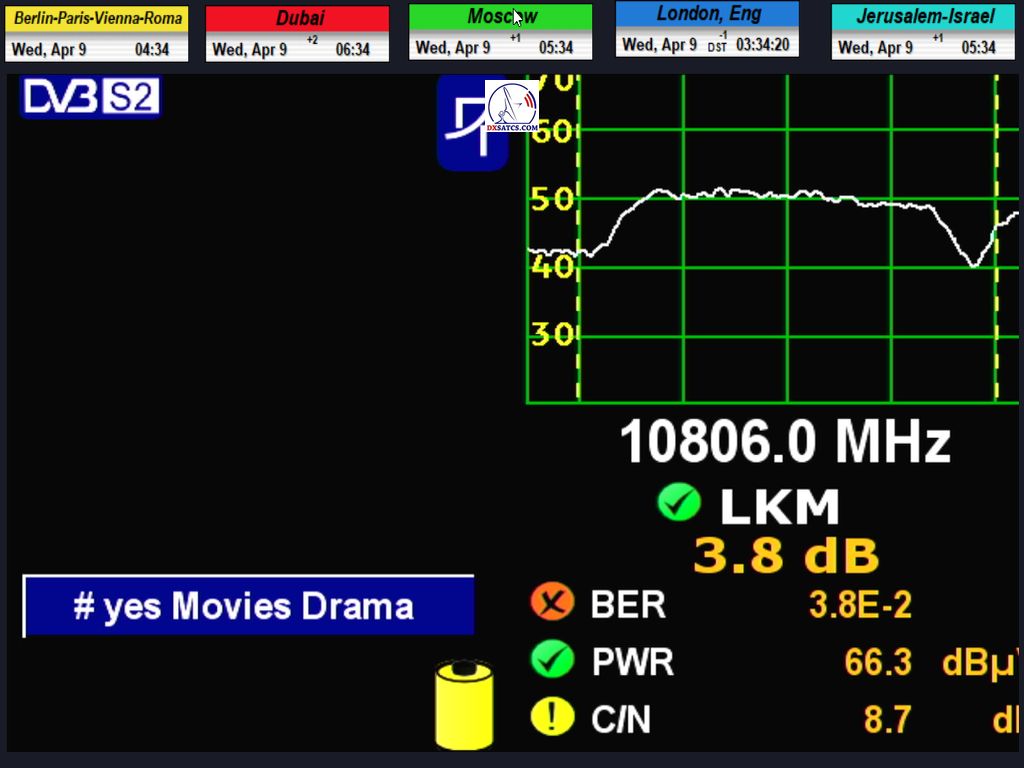Viewport: 1024px width, 768px height.
Task: Click the '# yes Movies Drama' channel box
Action: coord(248,606)
